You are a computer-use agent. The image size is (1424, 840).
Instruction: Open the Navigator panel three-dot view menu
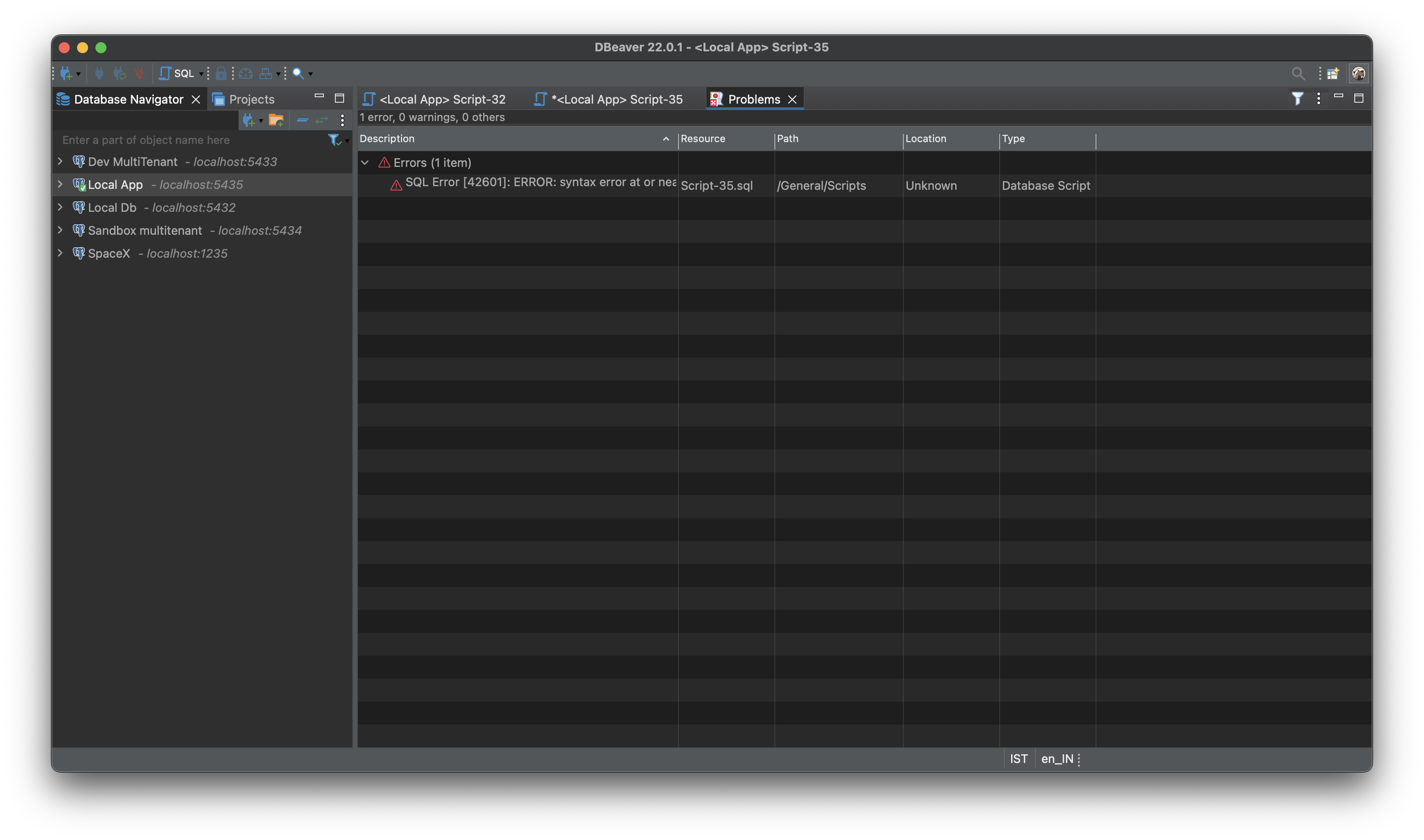point(343,120)
